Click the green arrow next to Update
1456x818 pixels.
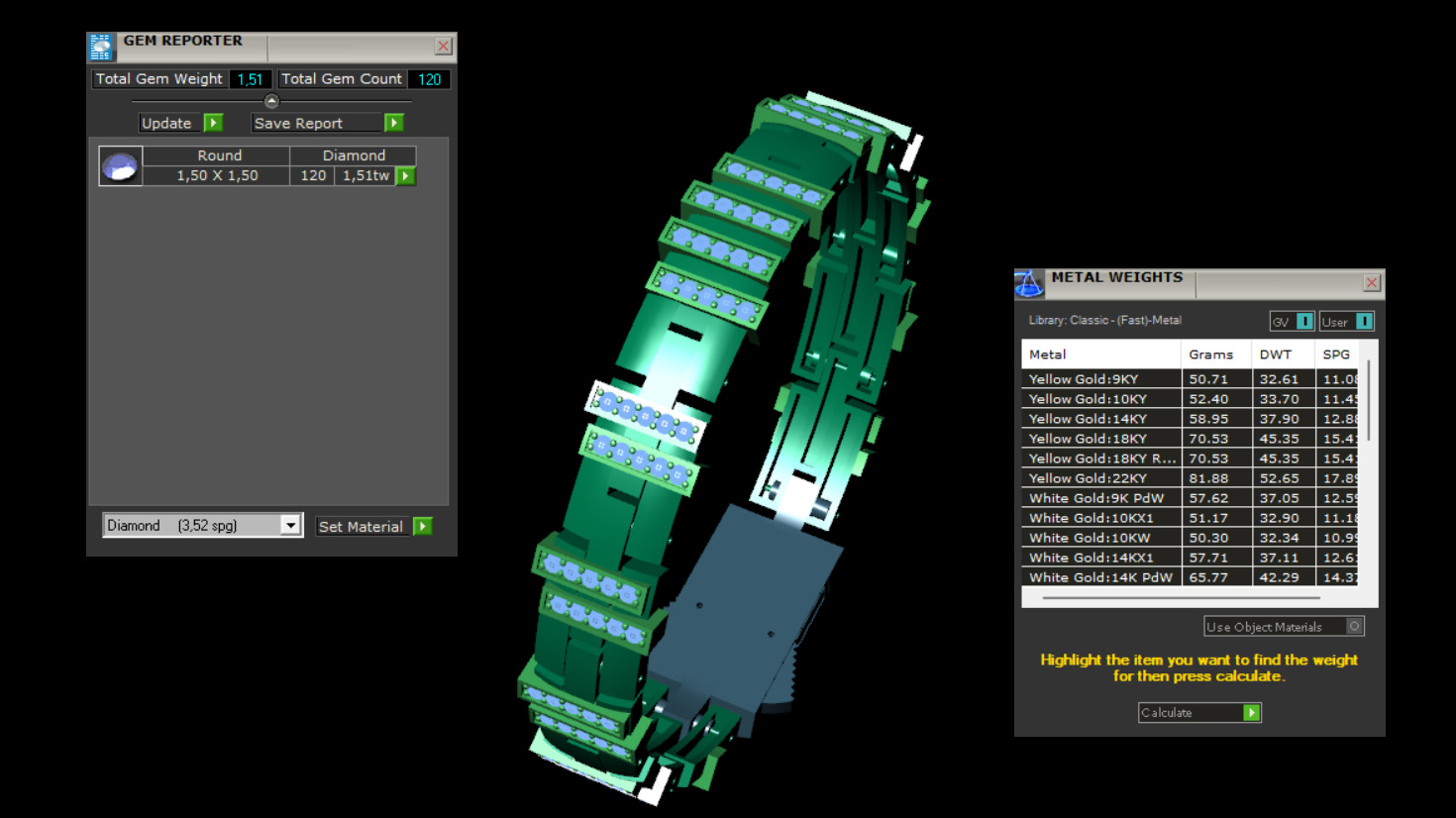click(x=213, y=123)
